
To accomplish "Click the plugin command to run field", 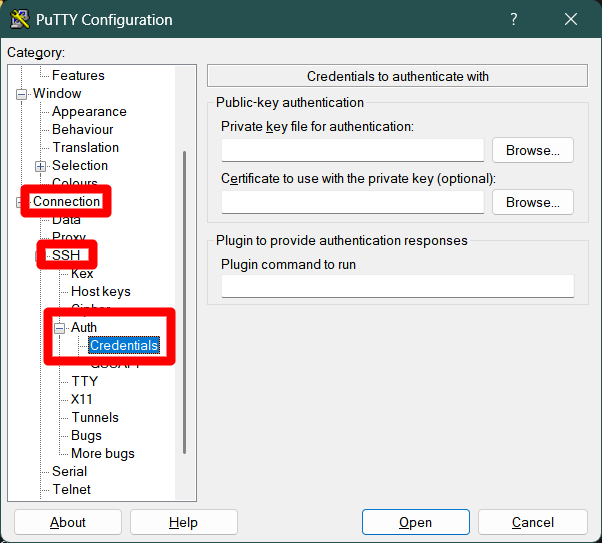I will pos(398,286).
